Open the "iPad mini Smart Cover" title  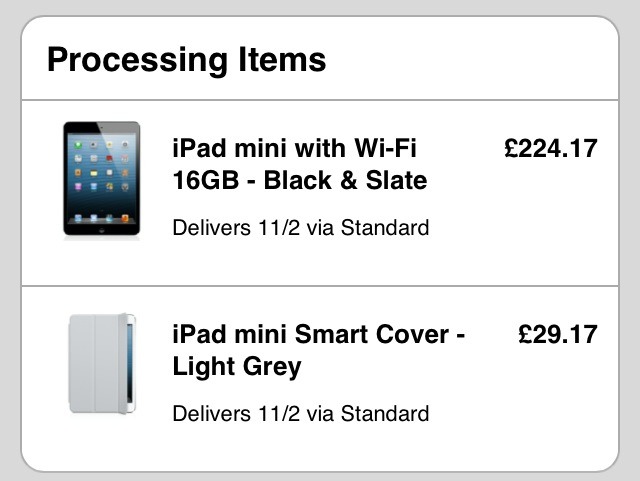(x=318, y=334)
